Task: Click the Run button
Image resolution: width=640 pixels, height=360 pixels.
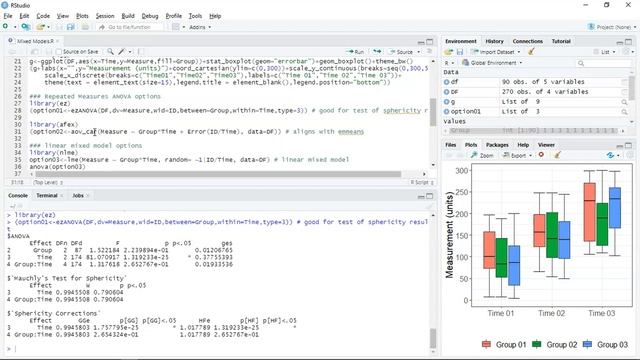Action: coord(355,52)
